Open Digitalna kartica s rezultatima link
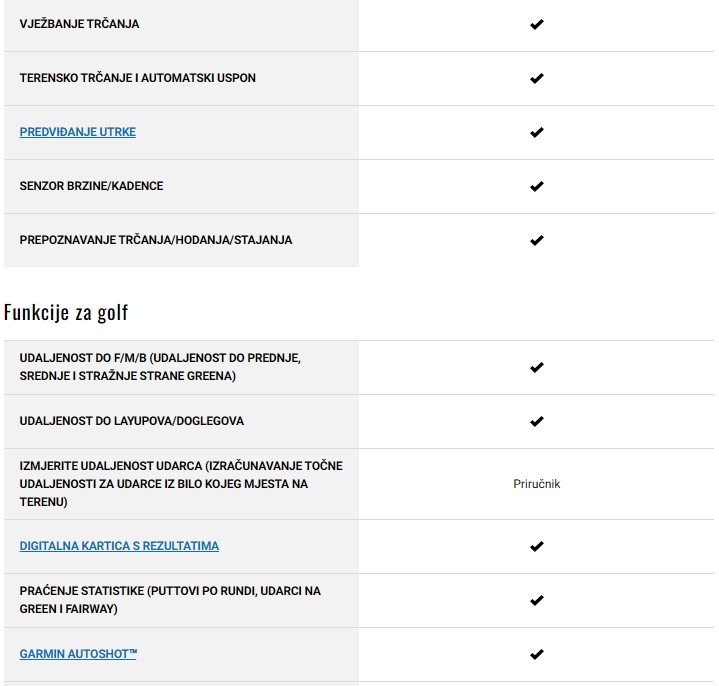This screenshot has width=719, height=686. [x=119, y=546]
